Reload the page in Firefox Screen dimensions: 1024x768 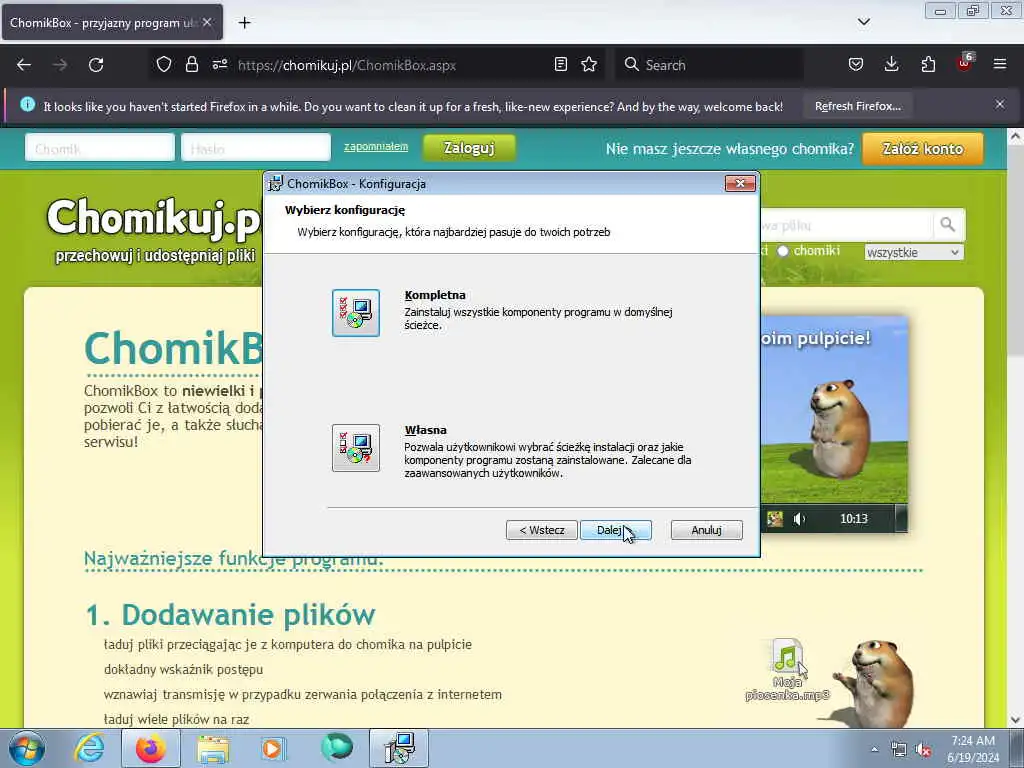pos(96,65)
